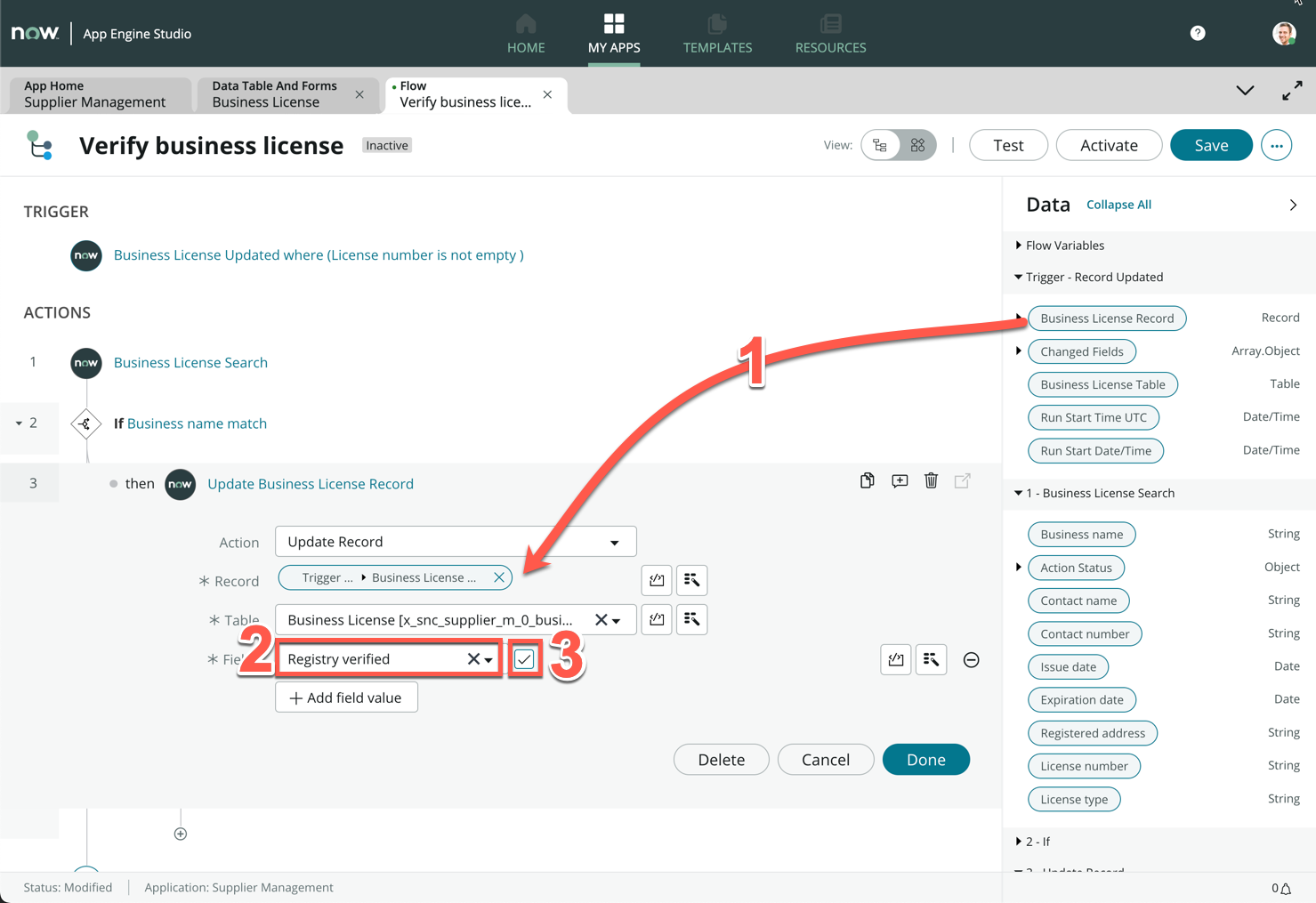
Task: Click the copy action icon on step 3
Action: [x=867, y=481]
